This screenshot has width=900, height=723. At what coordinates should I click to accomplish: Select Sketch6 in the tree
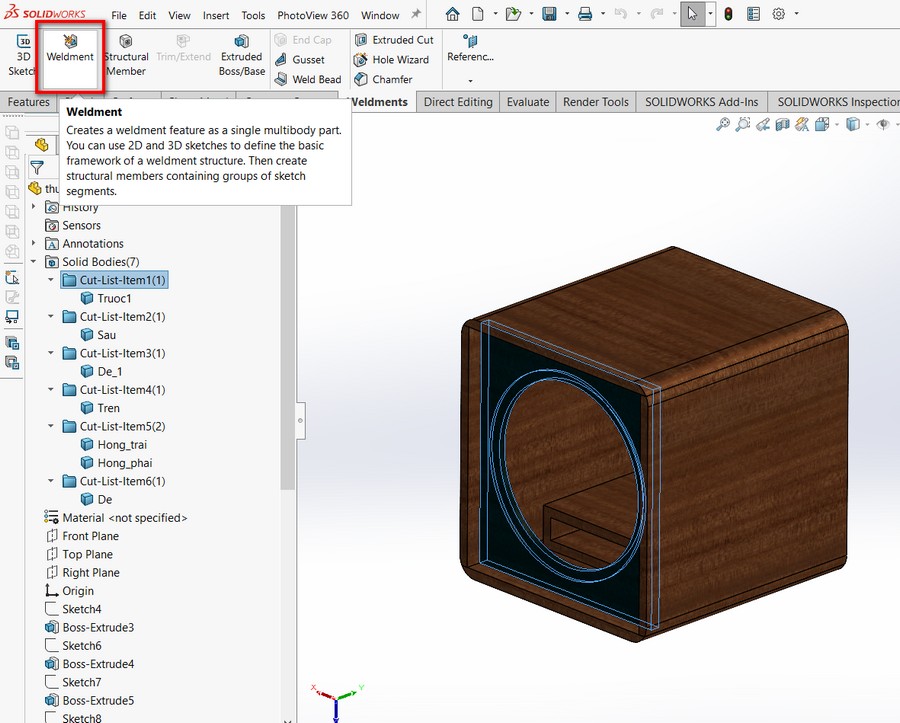tap(73, 646)
